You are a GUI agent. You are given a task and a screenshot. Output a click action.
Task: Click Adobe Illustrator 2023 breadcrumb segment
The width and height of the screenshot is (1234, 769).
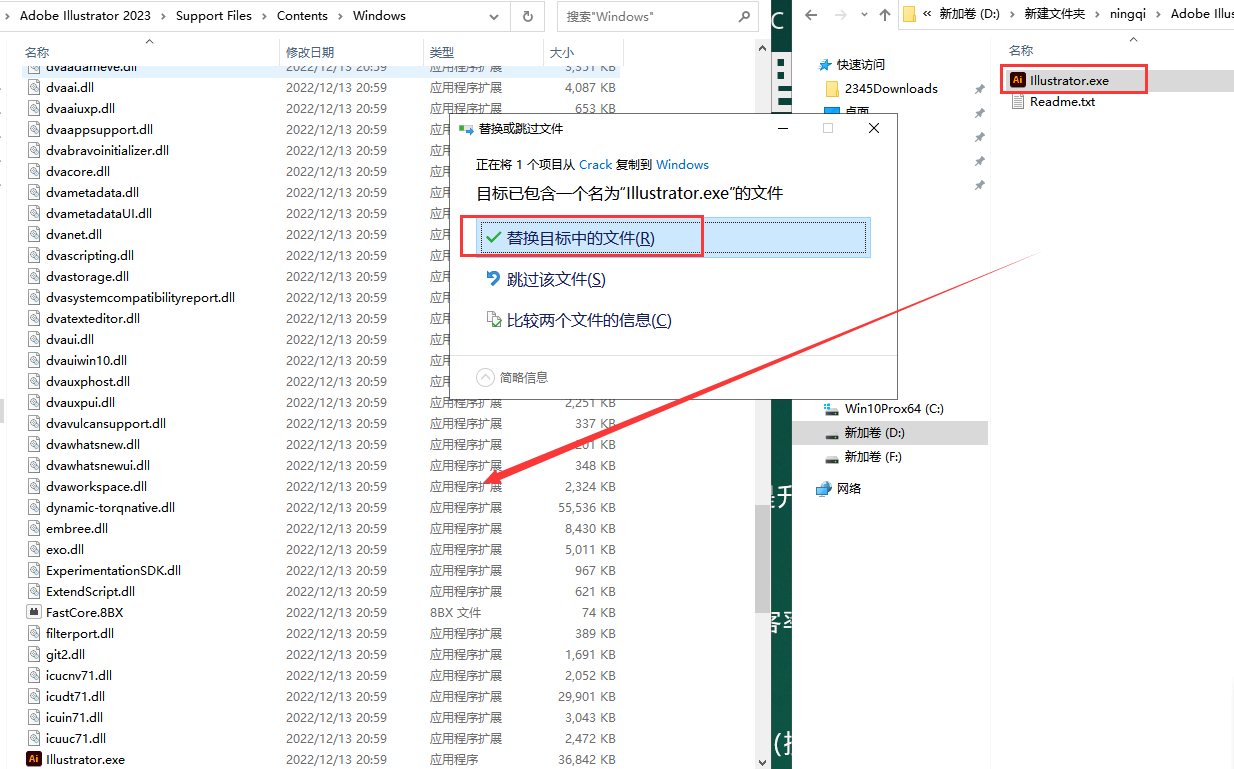83,16
